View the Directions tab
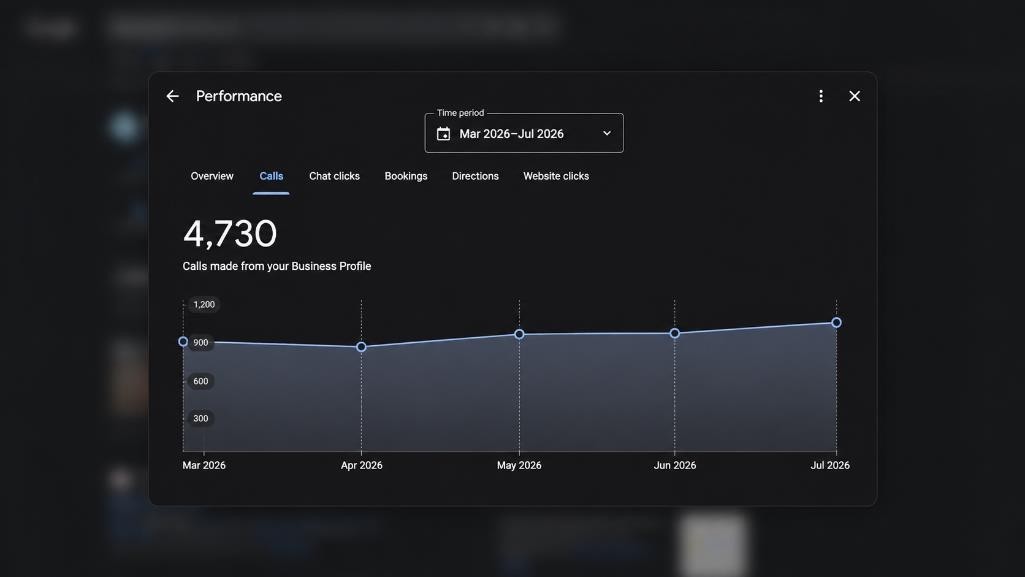Image resolution: width=1025 pixels, height=577 pixels. coord(475,176)
